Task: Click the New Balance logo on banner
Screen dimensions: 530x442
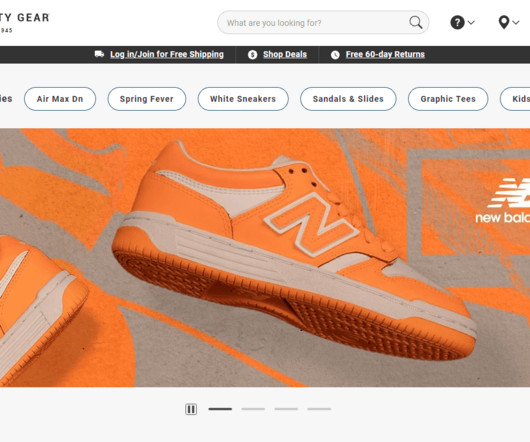Action: [x=503, y=201]
